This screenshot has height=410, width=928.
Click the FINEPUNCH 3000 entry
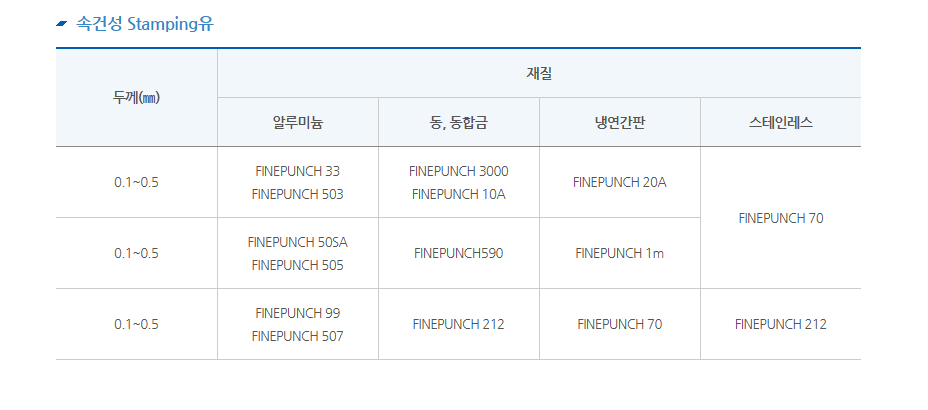[x=459, y=171]
